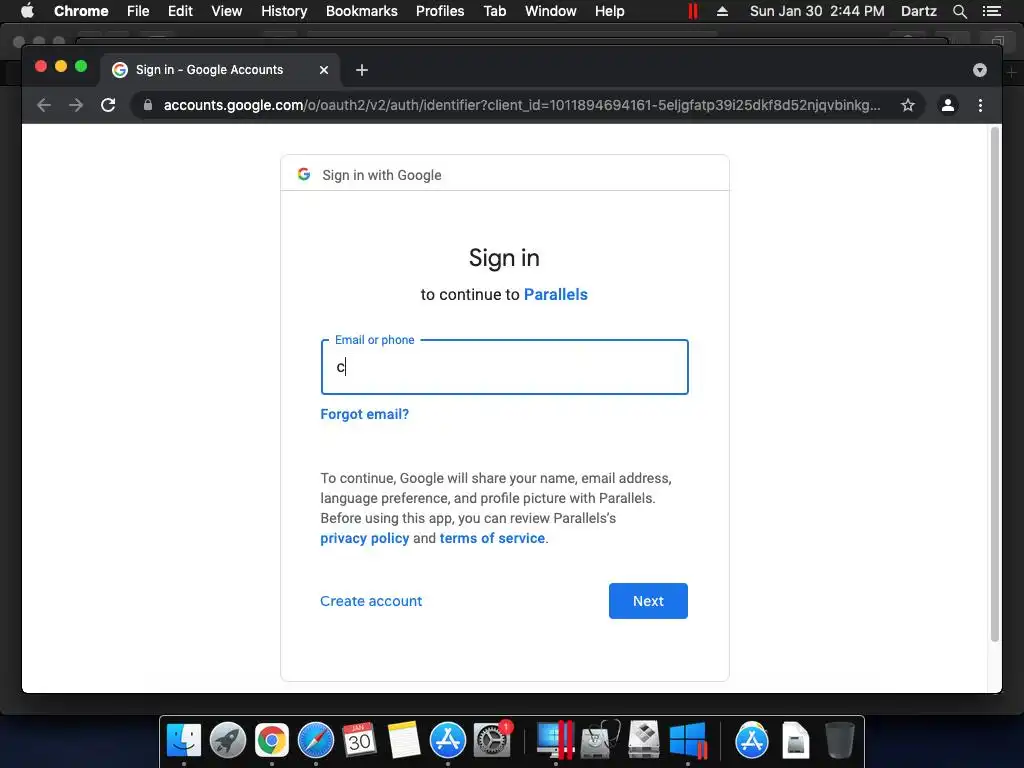Screen dimensions: 1024x768
Task: Open Finder from the Dock
Action: 184,741
